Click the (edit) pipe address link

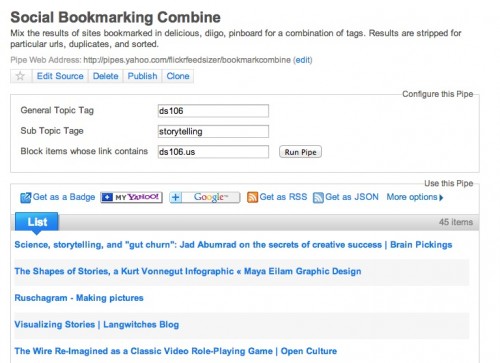pyautogui.click(x=303, y=60)
